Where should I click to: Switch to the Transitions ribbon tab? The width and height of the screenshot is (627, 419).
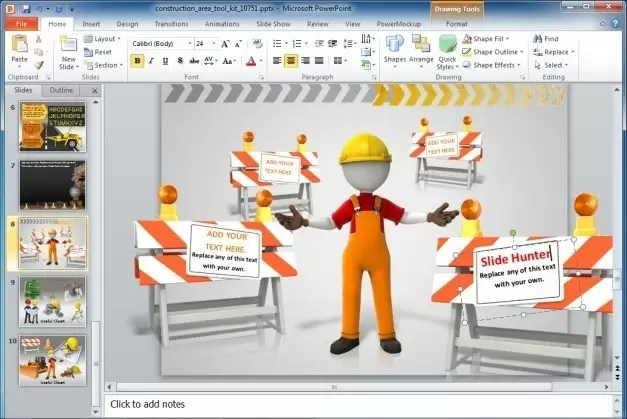[171, 23]
